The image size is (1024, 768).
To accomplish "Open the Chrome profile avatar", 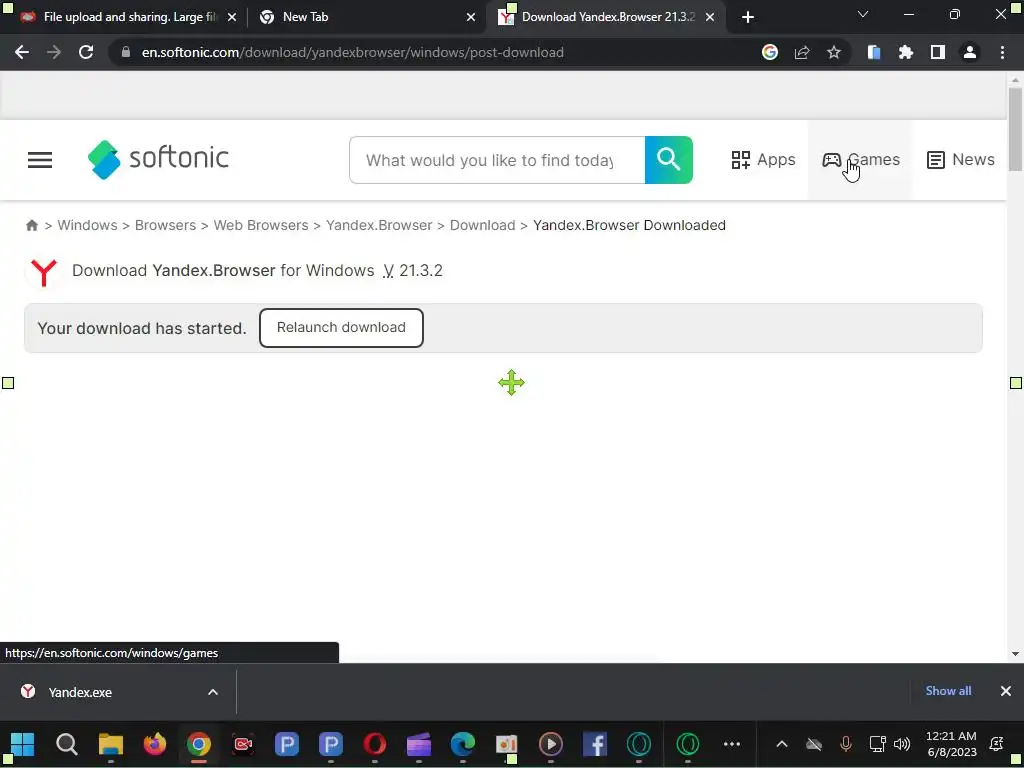I will pyautogui.click(x=970, y=52).
